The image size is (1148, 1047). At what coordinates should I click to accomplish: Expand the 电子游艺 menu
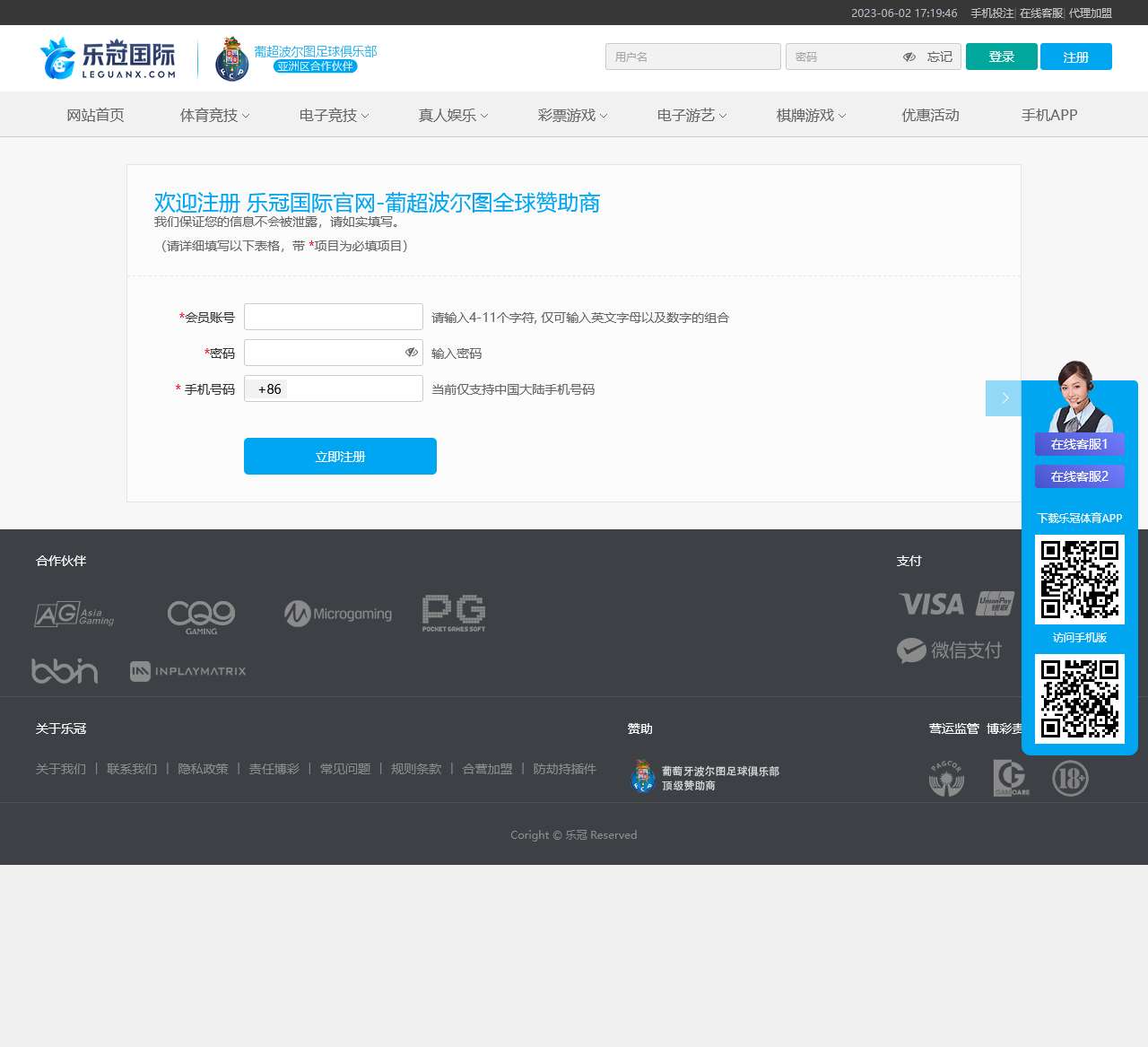691,115
